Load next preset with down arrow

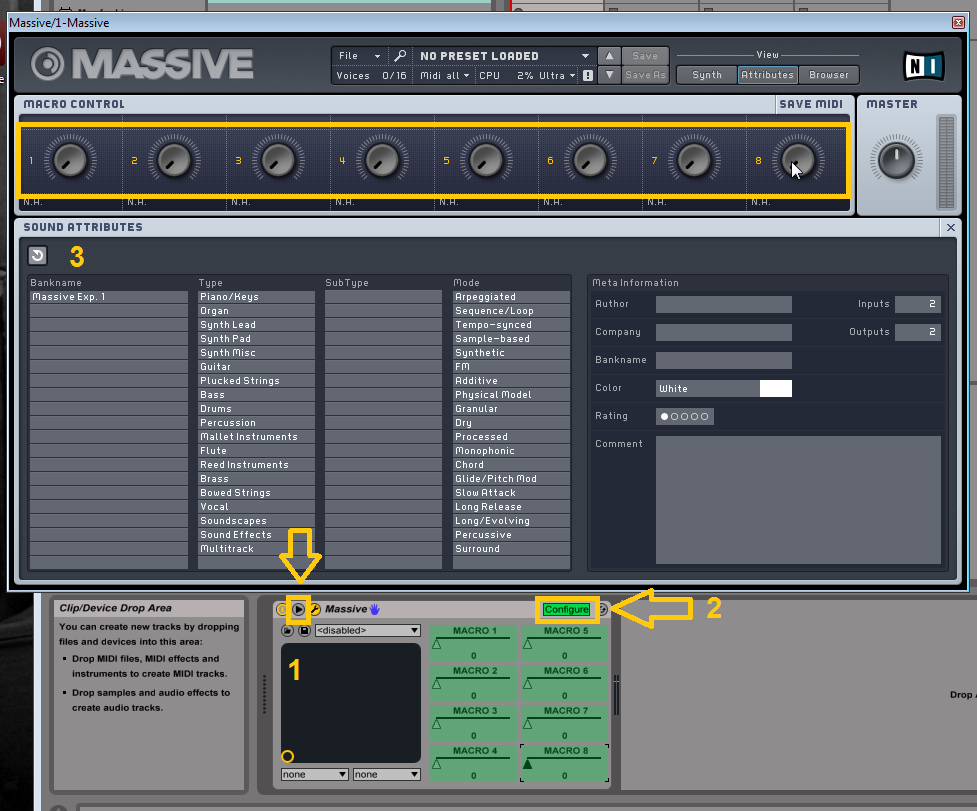pyautogui.click(x=609, y=75)
